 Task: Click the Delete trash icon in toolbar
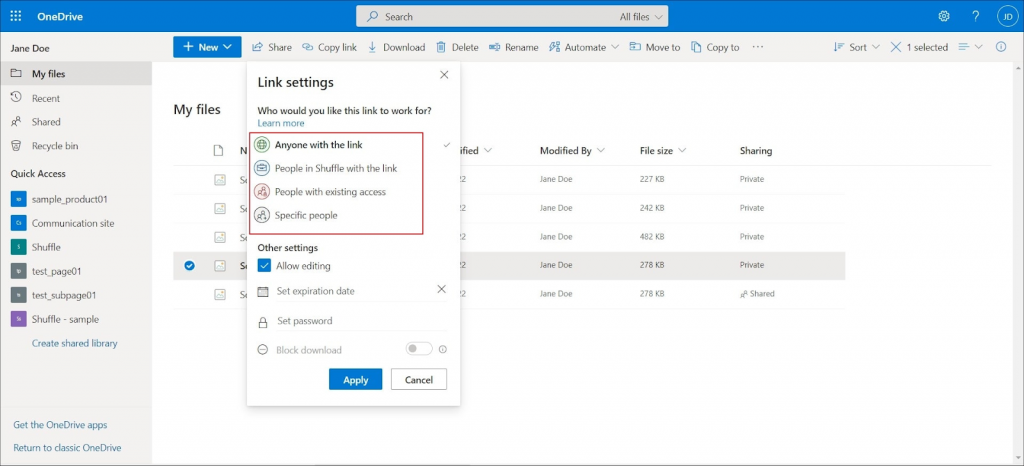[x=458, y=47]
